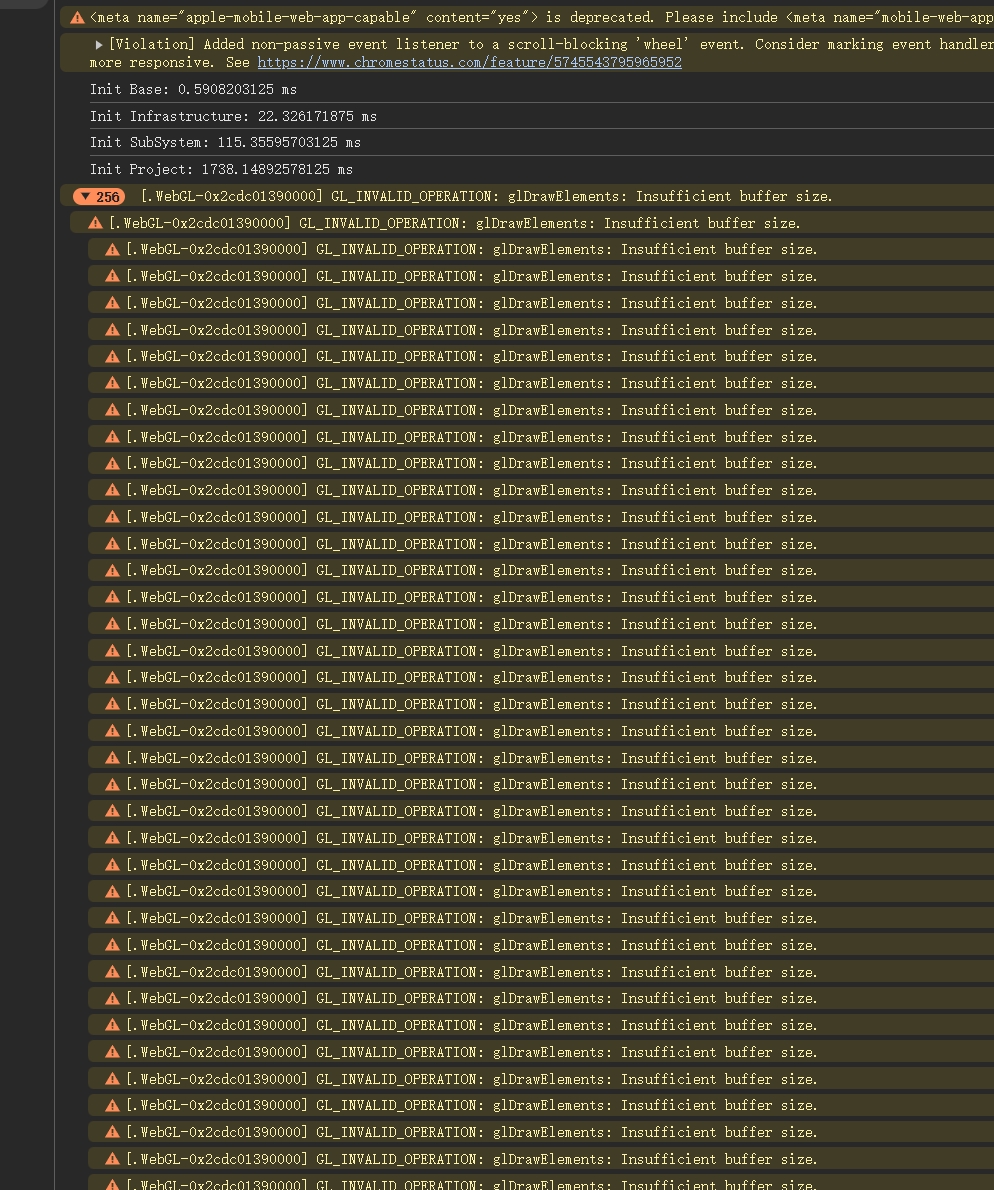Click the warning icon beside the meta deprecation message
The image size is (994, 1190).
pos(77,18)
